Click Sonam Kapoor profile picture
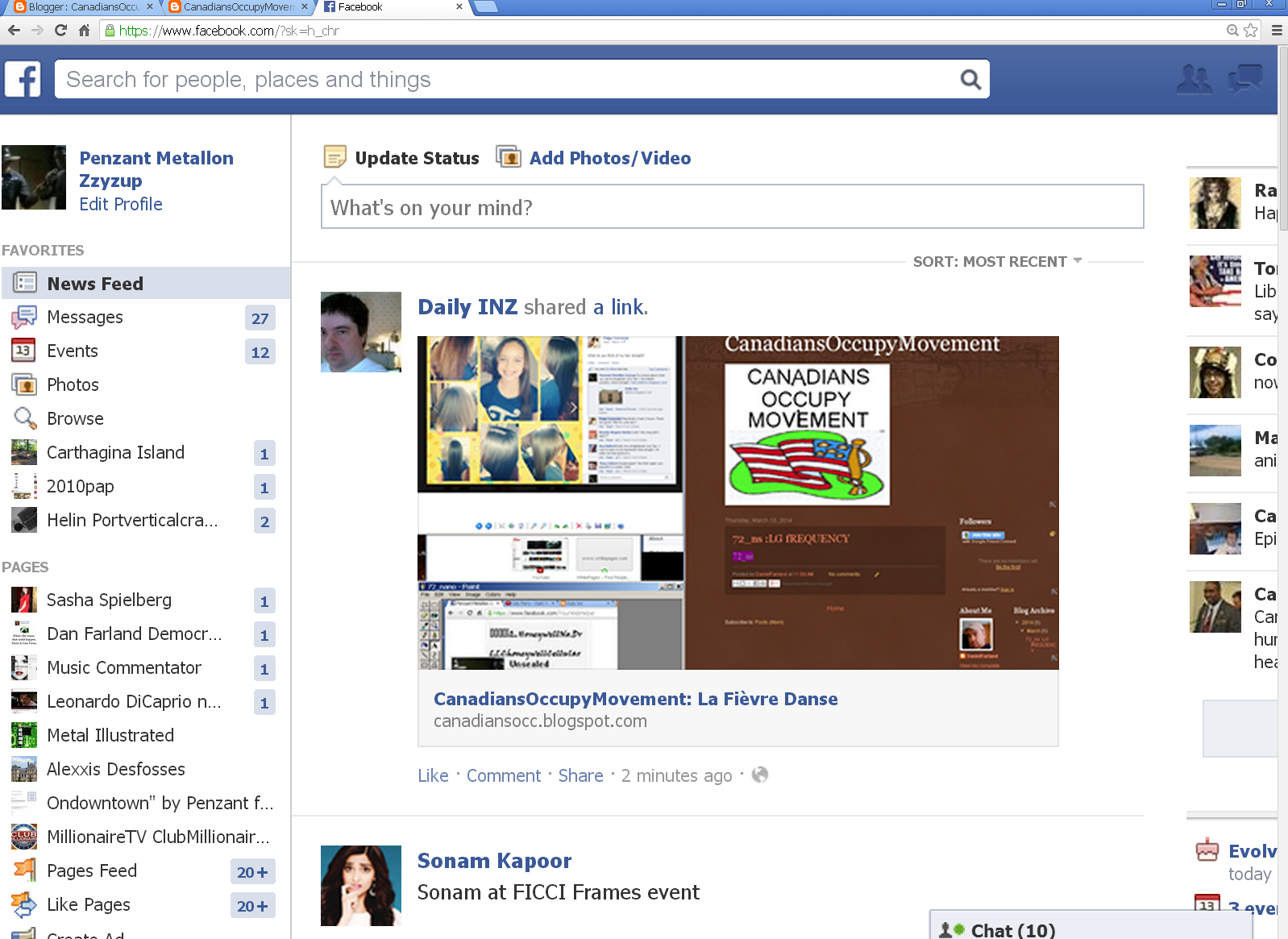The width and height of the screenshot is (1288, 939). [x=361, y=886]
